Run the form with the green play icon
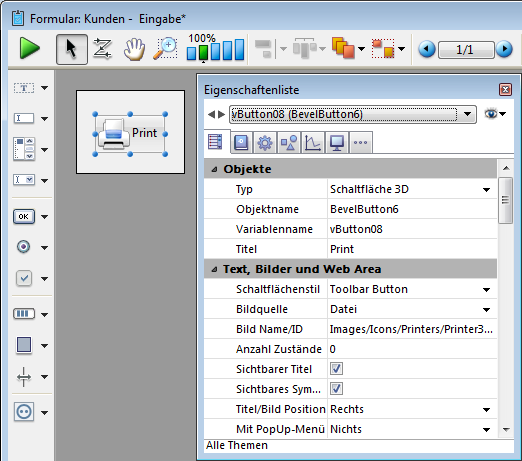The width and height of the screenshot is (522, 461). pyautogui.click(x=30, y=49)
